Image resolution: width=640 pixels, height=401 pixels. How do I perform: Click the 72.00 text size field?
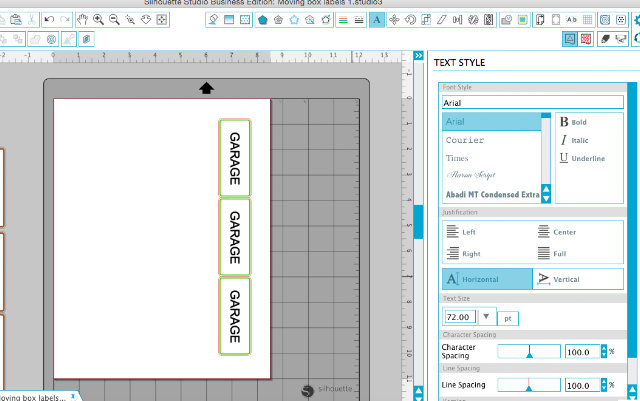click(x=460, y=317)
